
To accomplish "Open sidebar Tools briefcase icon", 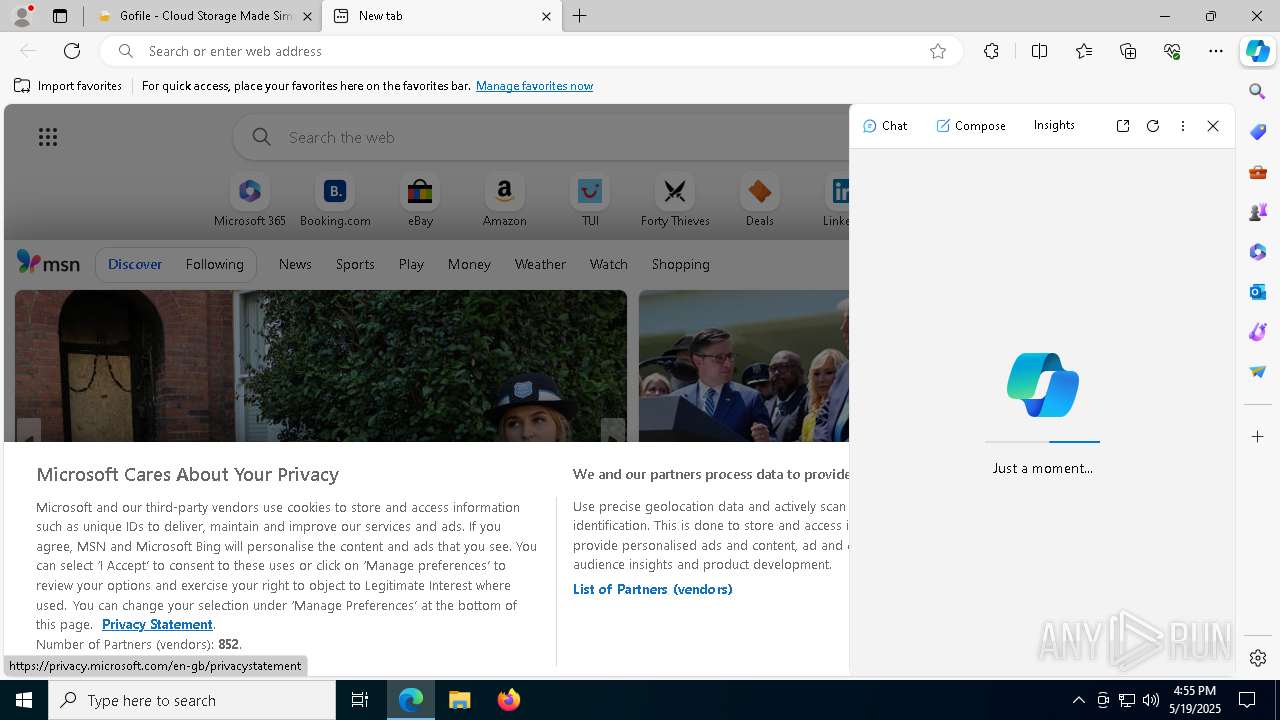I will [1258, 172].
